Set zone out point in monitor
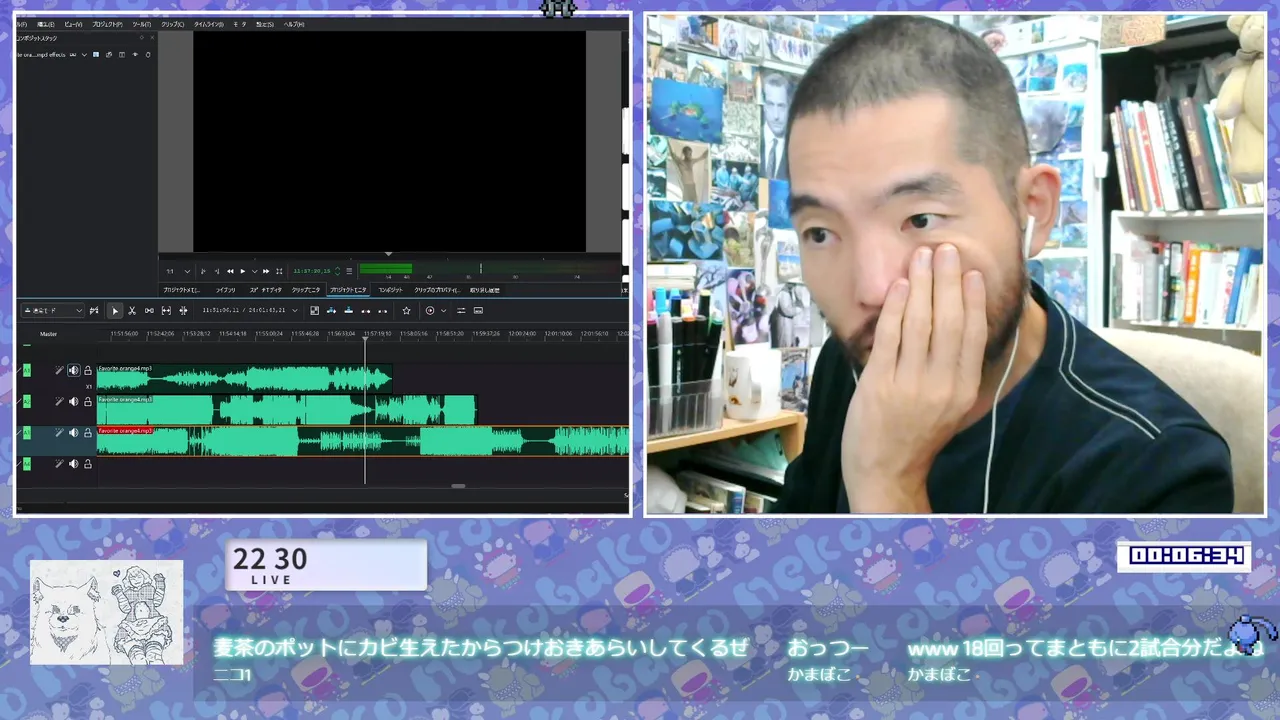 217,271
